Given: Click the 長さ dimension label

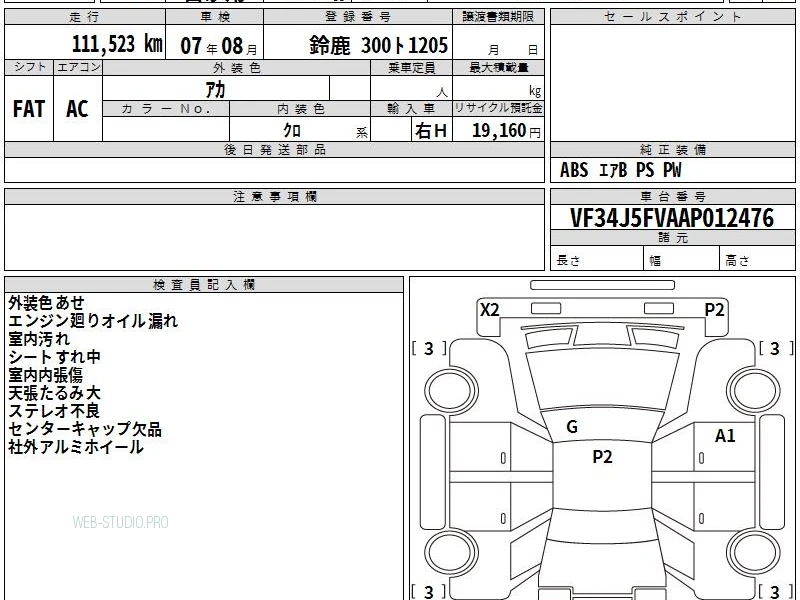Looking at the screenshot, I should click(x=568, y=261).
